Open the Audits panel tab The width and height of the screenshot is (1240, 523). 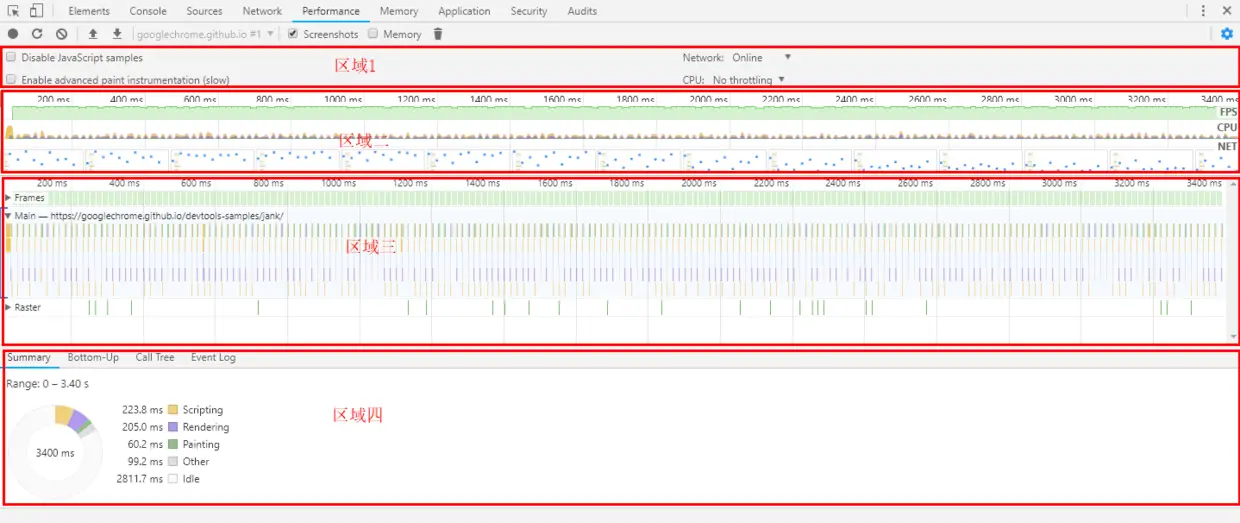pyautogui.click(x=582, y=11)
